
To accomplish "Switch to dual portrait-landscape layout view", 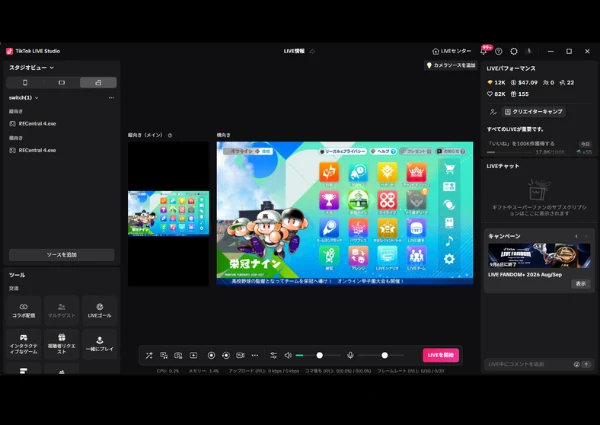I will 98,83.
